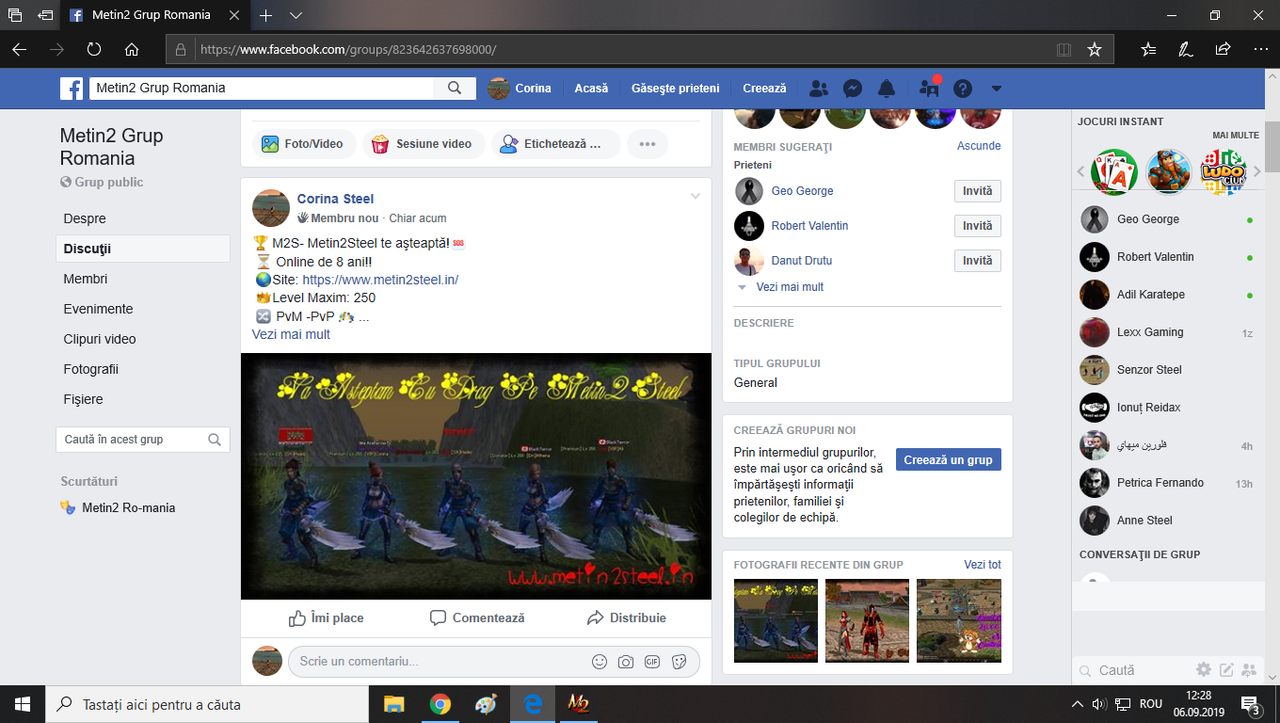
Task: Show previous instant games with left arrow
Action: point(1081,172)
